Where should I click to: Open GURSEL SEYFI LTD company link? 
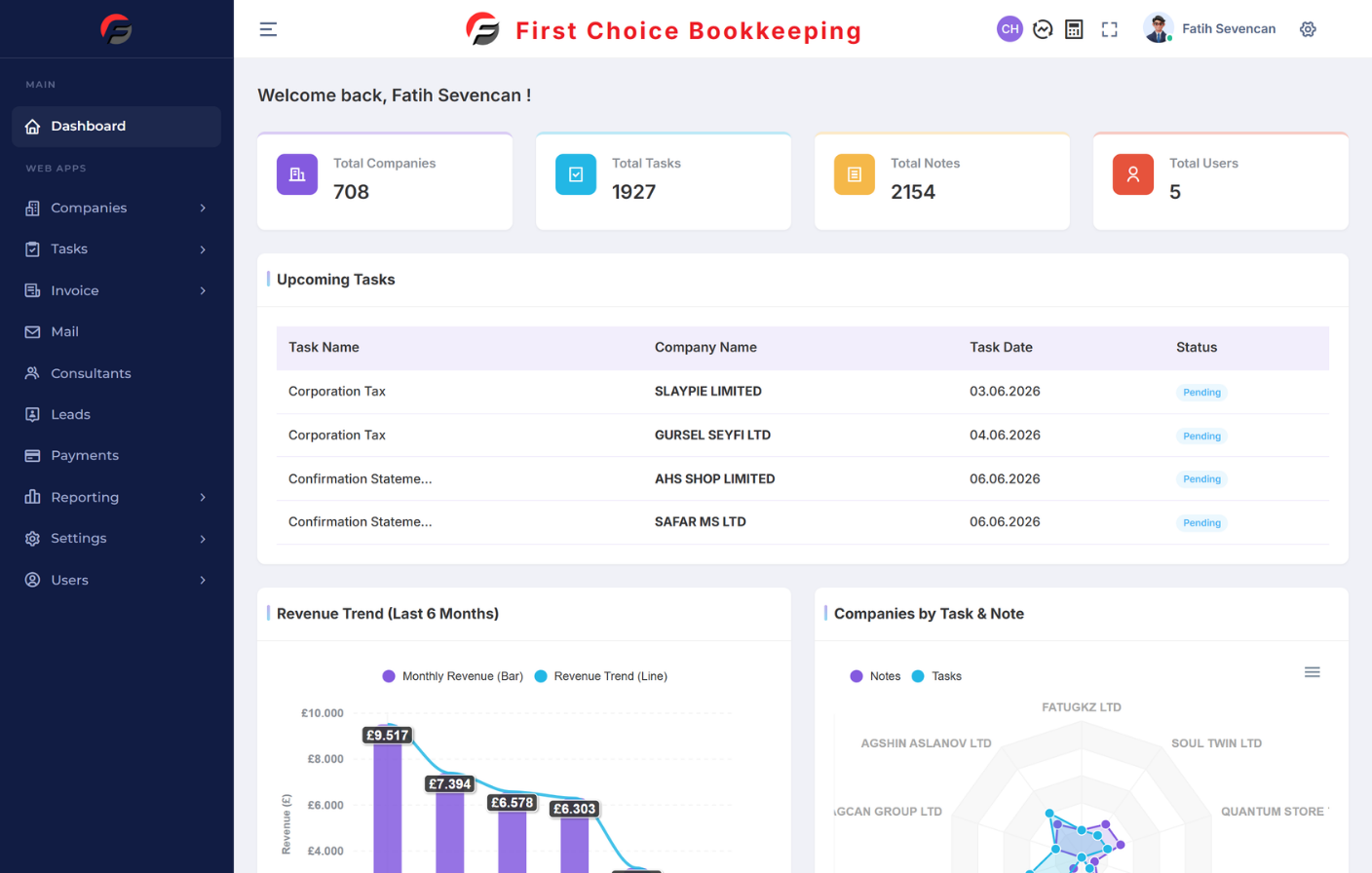(x=712, y=435)
